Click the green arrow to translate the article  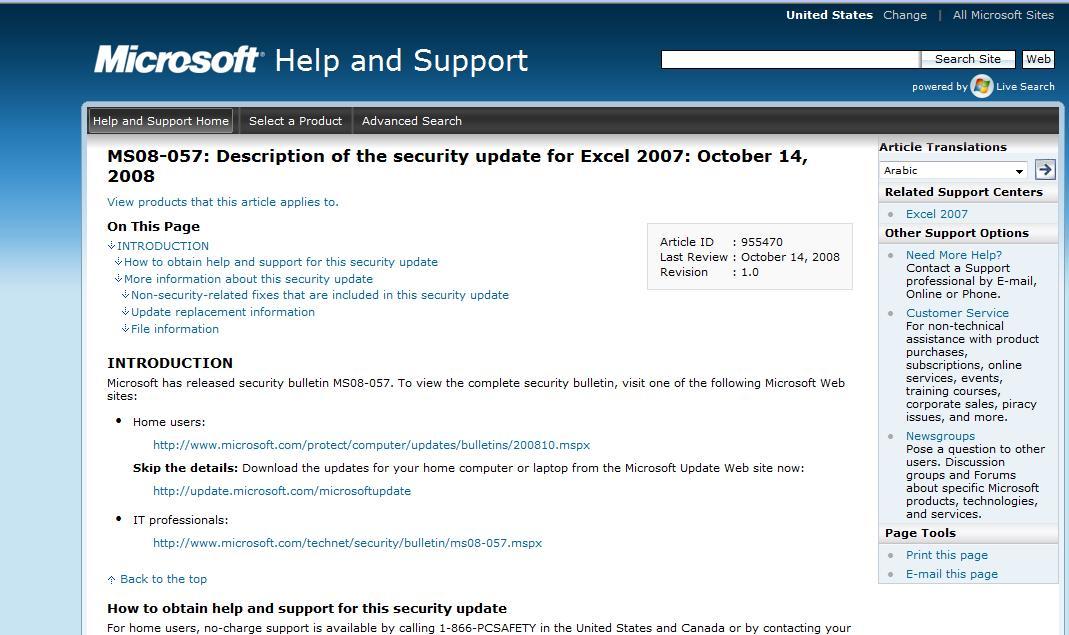[1044, 169]
